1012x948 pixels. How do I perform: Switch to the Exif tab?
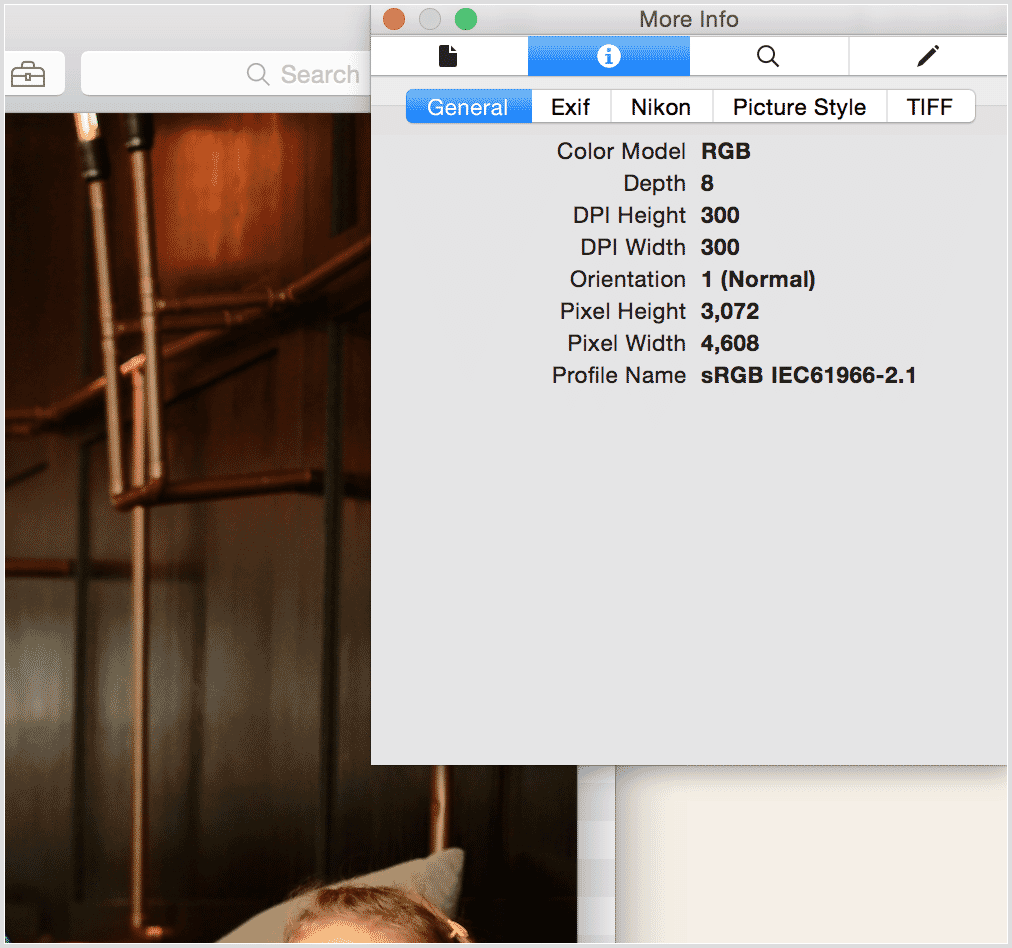pyautogui.click(x=571, y=106)
